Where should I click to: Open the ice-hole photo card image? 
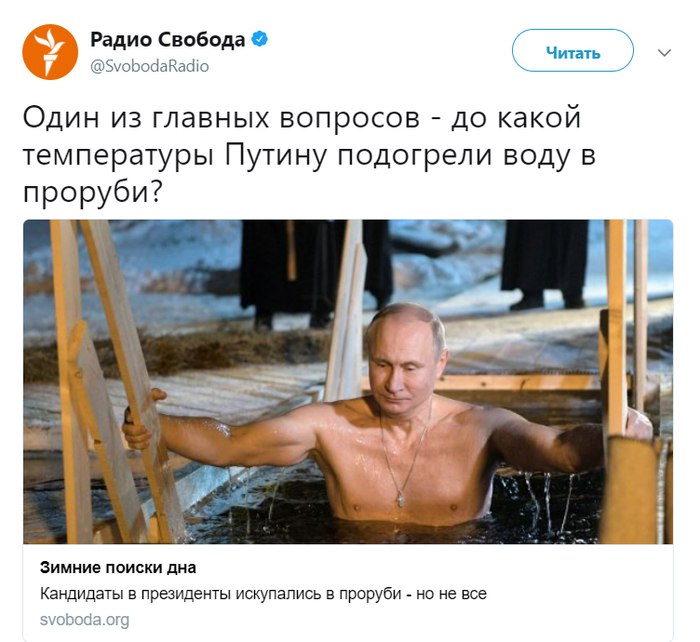[x=348, y=382]
